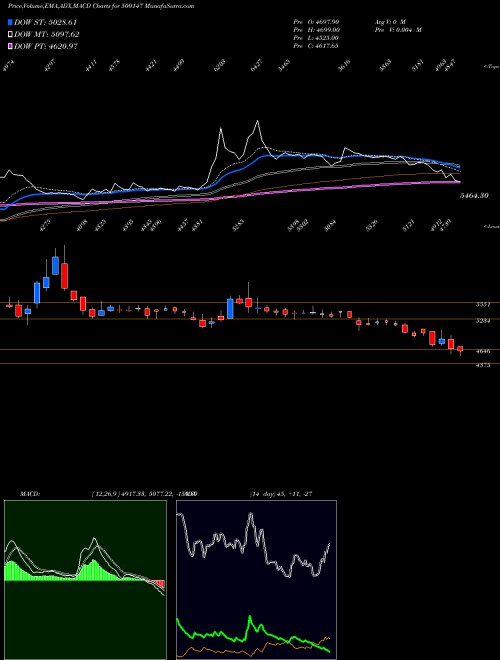The width and height of the screenshot is (500, 660).
Task: Click the 5616 top label above chart
Action: pyautogui.click(x=344, y=66)
